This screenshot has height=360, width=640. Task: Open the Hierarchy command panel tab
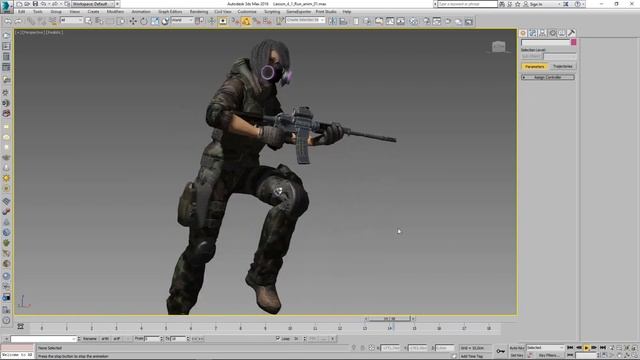(x=543, y=33)
